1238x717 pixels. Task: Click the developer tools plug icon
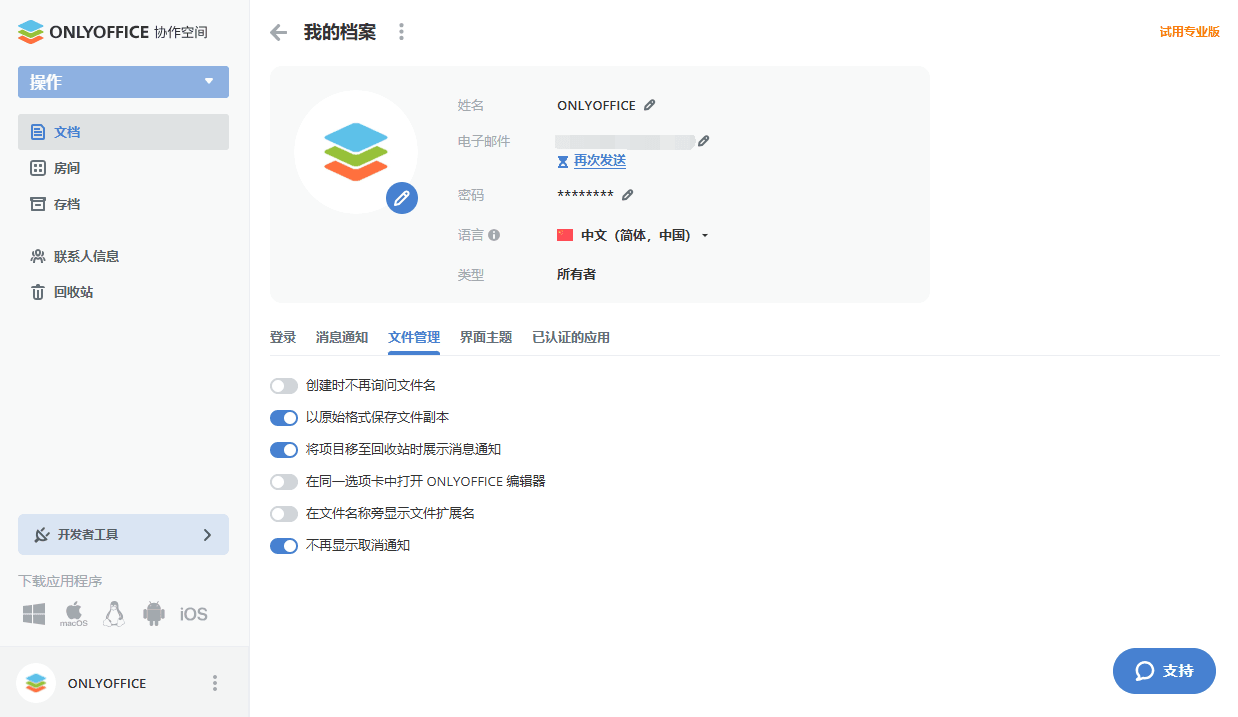[x=42, y=535]
